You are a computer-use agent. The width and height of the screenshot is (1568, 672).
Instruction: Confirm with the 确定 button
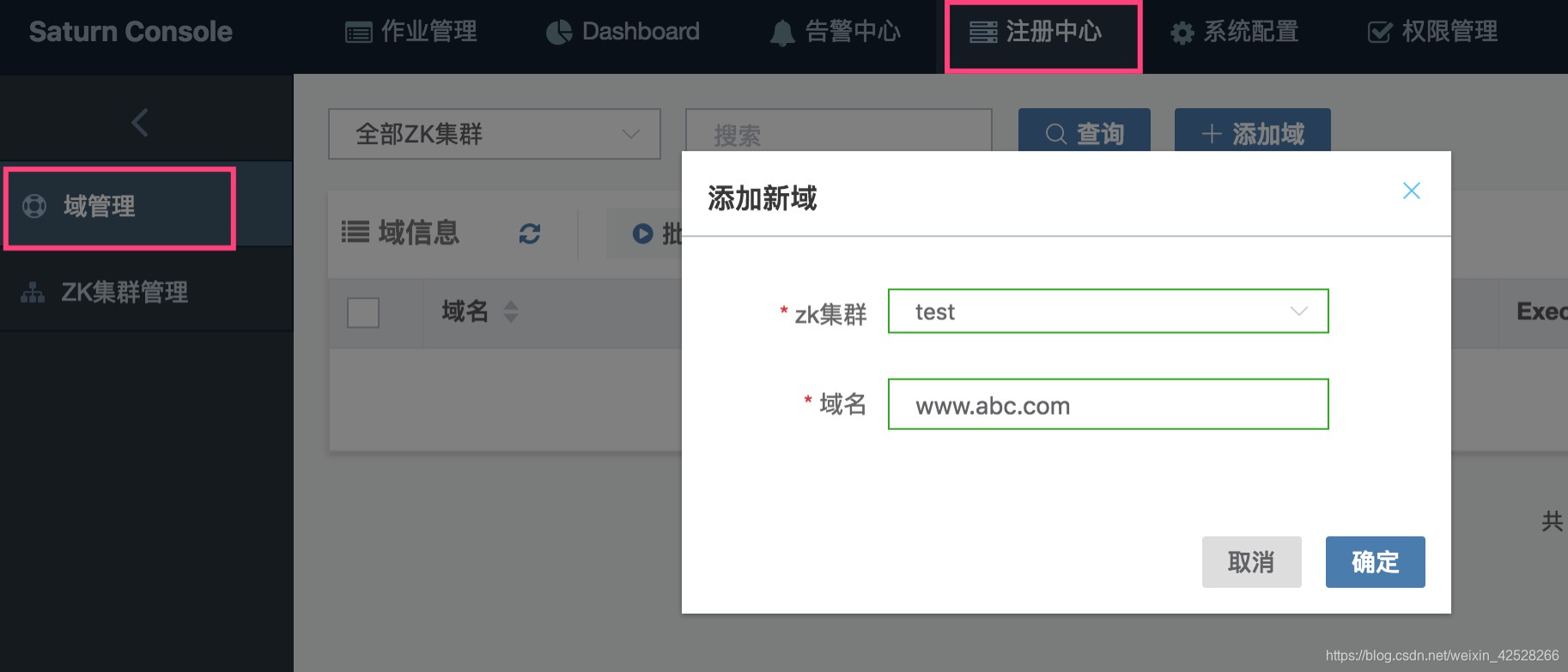point(1376,562)
